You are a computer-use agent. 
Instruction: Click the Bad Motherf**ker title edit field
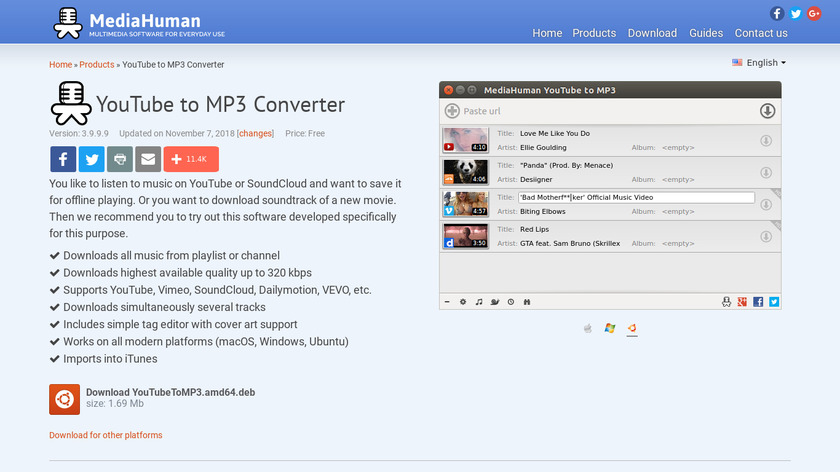(x=636, y=197)
